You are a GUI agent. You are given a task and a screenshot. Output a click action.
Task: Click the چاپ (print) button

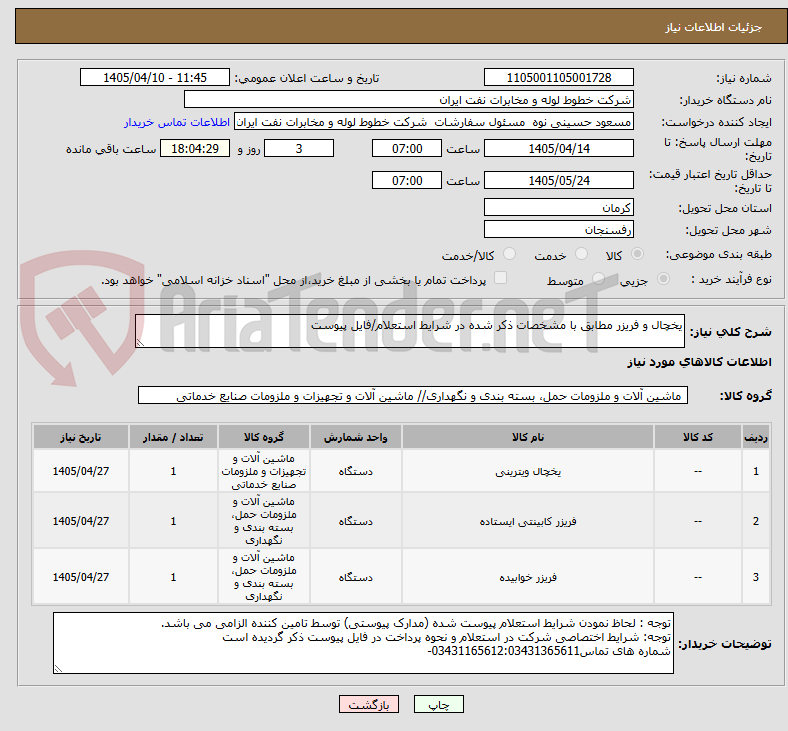(438, 704)
